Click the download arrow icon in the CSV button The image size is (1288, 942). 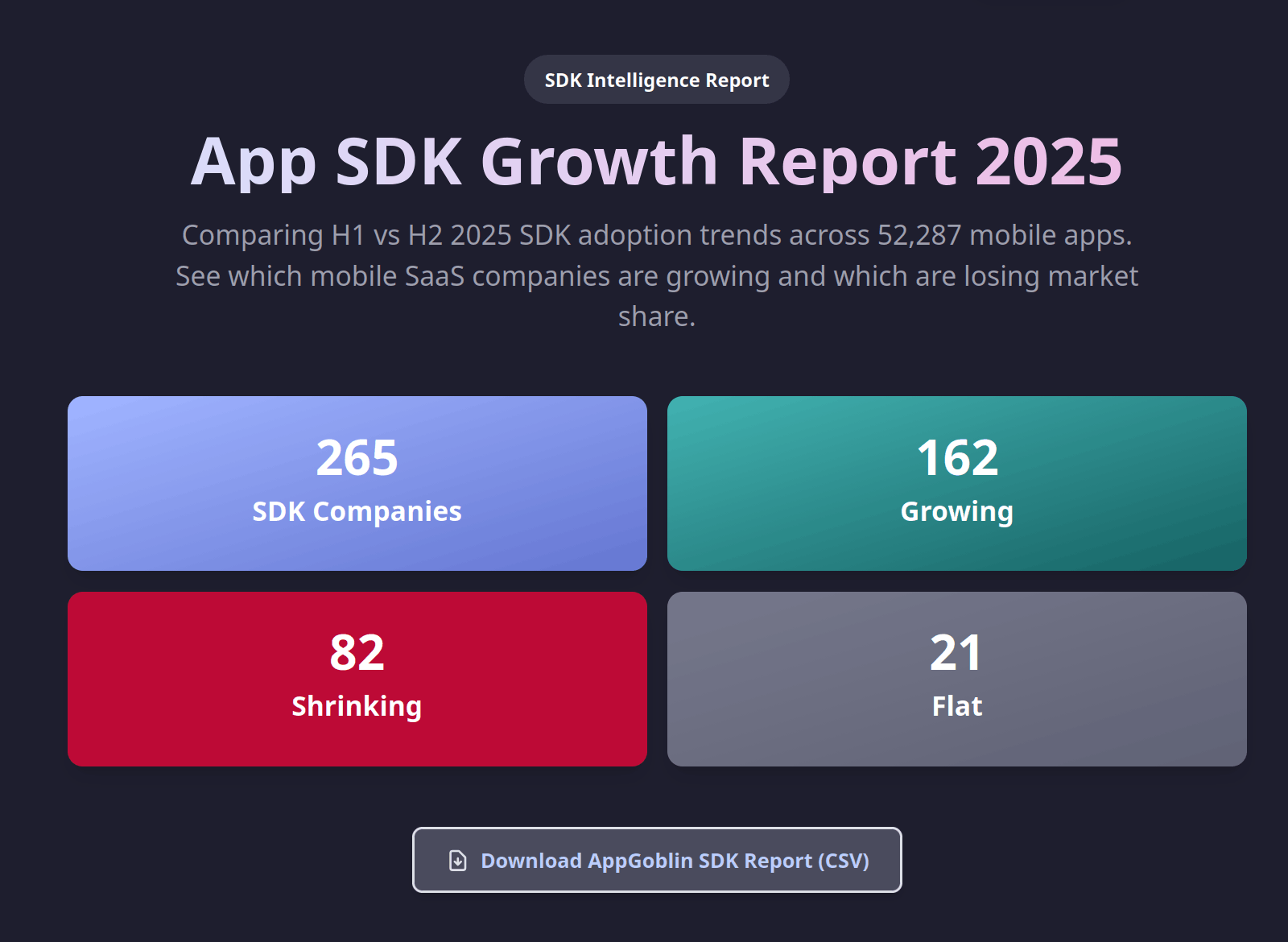coord(456,860)
